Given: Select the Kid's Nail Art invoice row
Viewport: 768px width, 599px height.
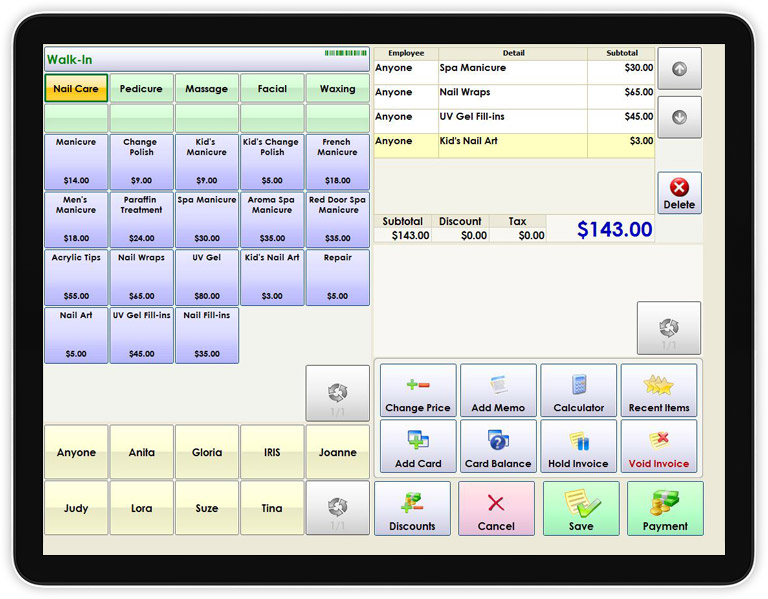Looking at the screenshot, I should coord(513,142).
